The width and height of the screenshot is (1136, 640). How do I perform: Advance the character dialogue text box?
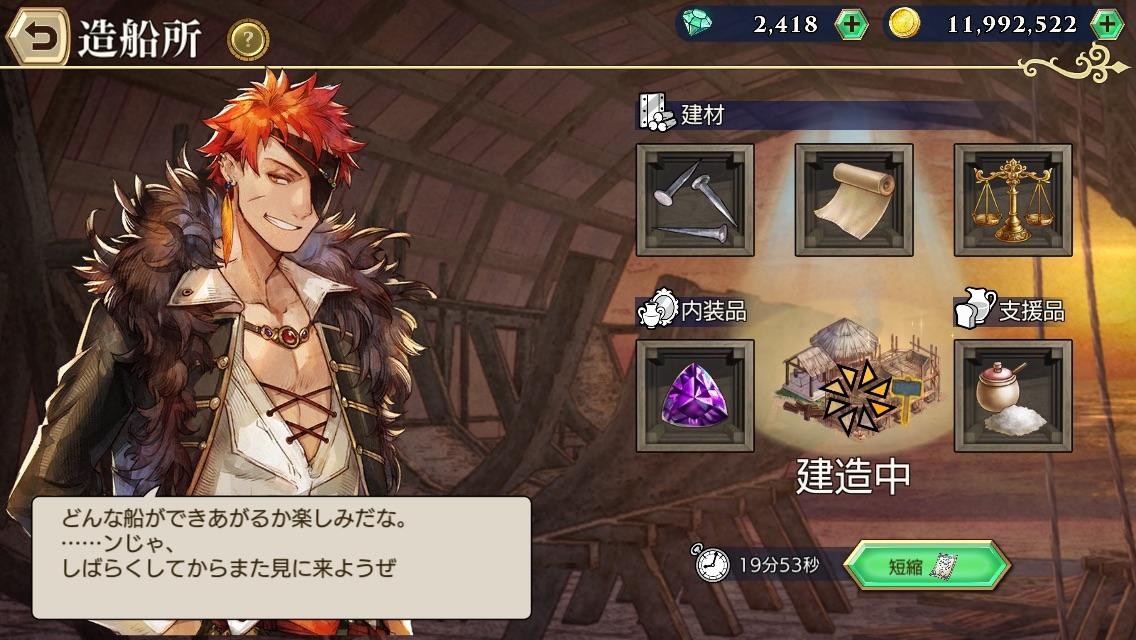point(281,557)
